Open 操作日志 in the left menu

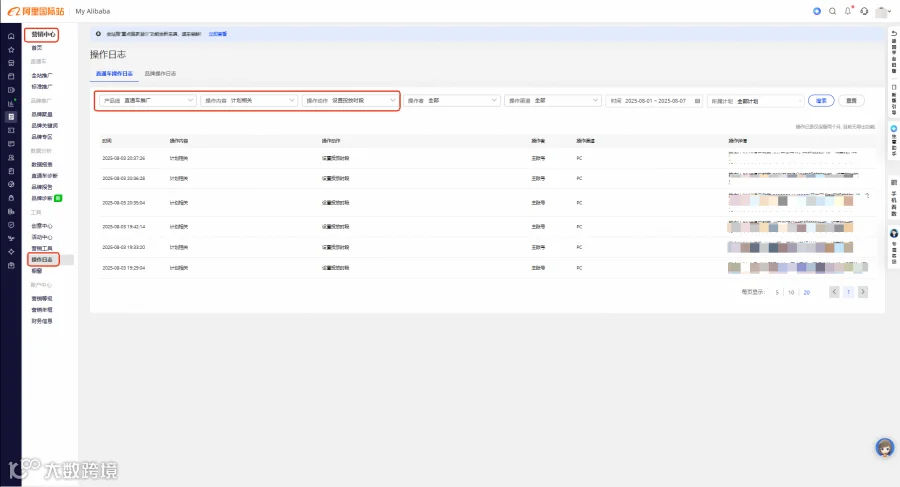click(42, 260)
